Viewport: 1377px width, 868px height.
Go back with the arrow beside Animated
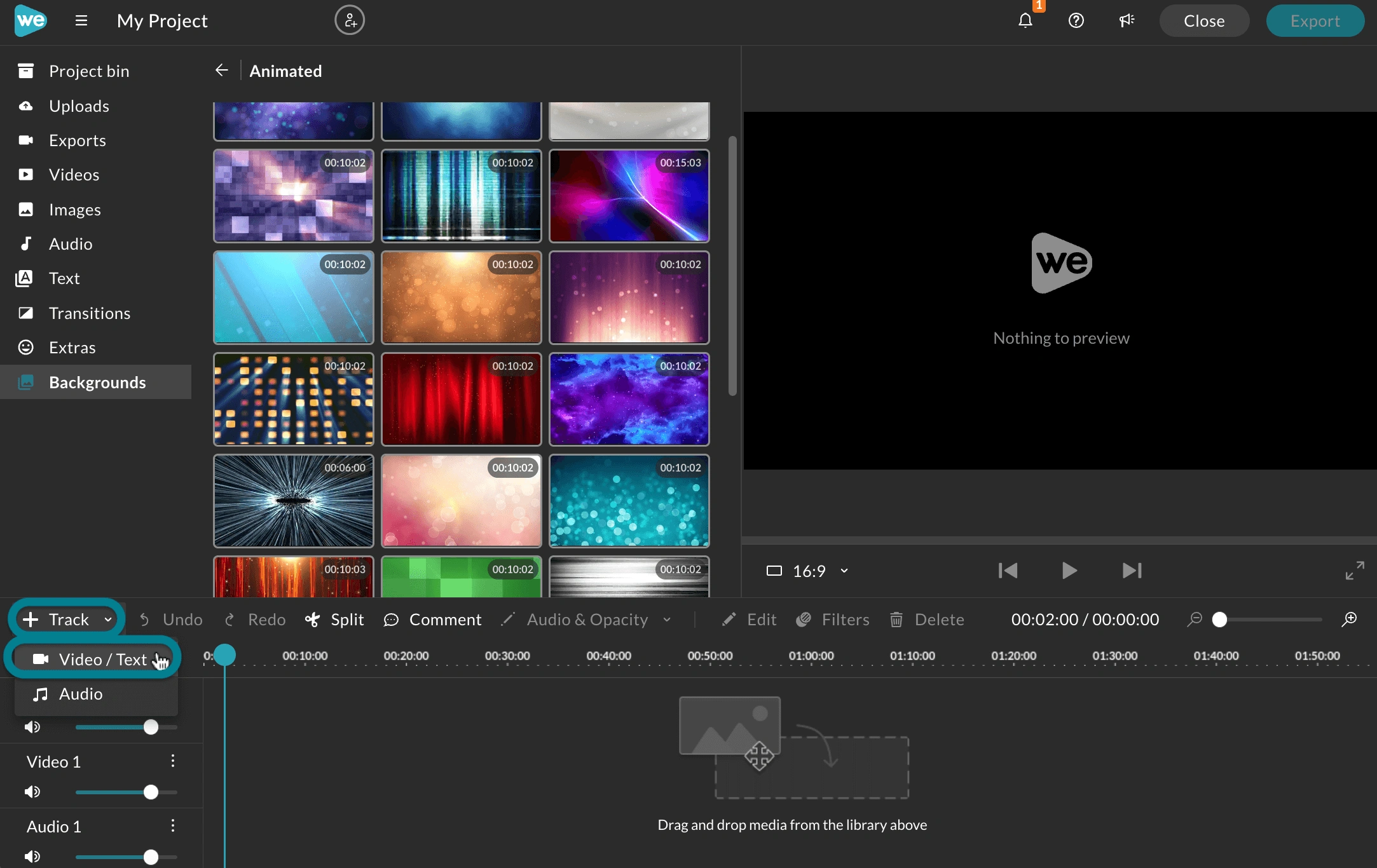[221, 71]
